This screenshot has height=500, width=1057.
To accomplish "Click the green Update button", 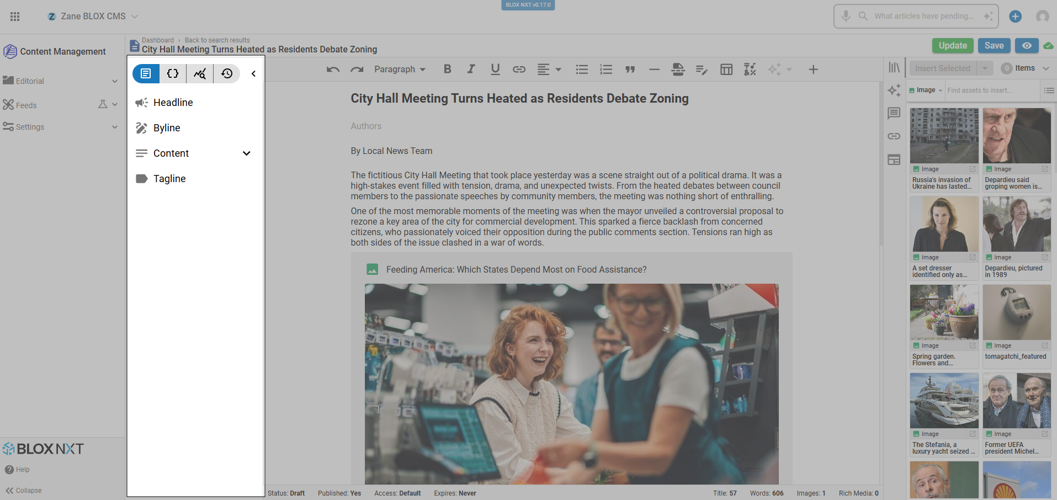I will (953, 45).
